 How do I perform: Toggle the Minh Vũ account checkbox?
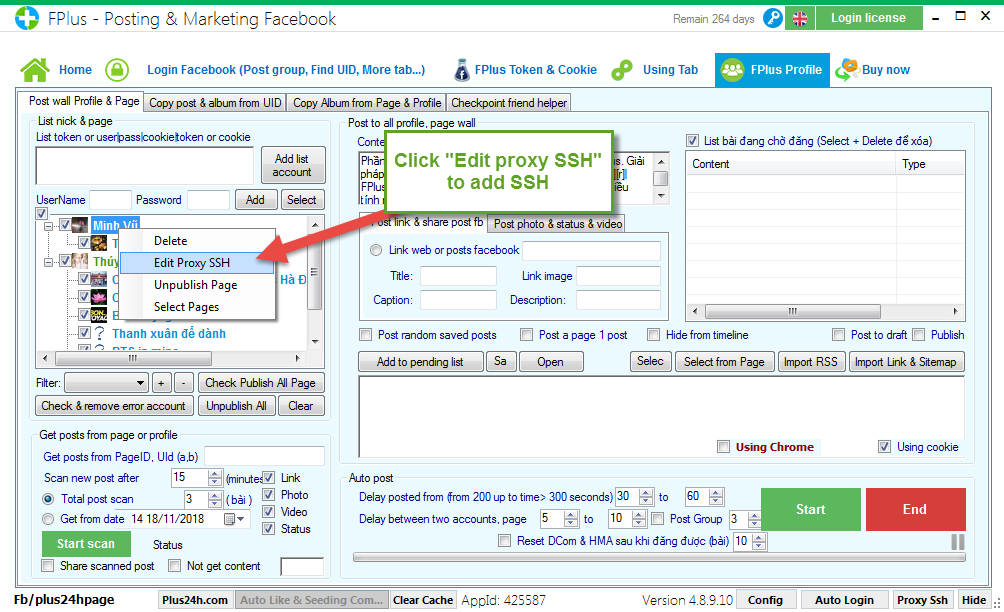click(65, 224)
